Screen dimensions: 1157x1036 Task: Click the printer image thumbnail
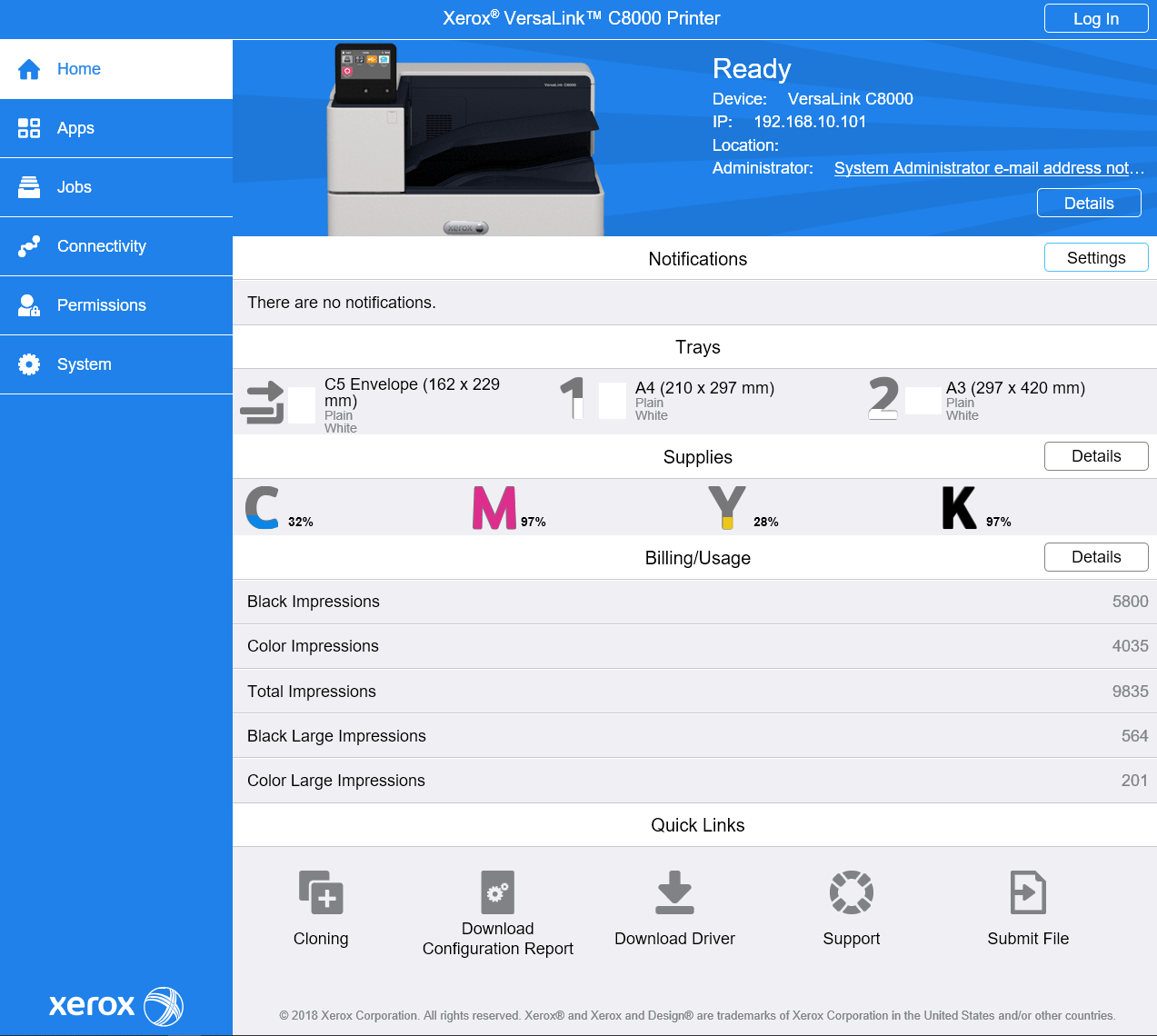tap(465, 139)
